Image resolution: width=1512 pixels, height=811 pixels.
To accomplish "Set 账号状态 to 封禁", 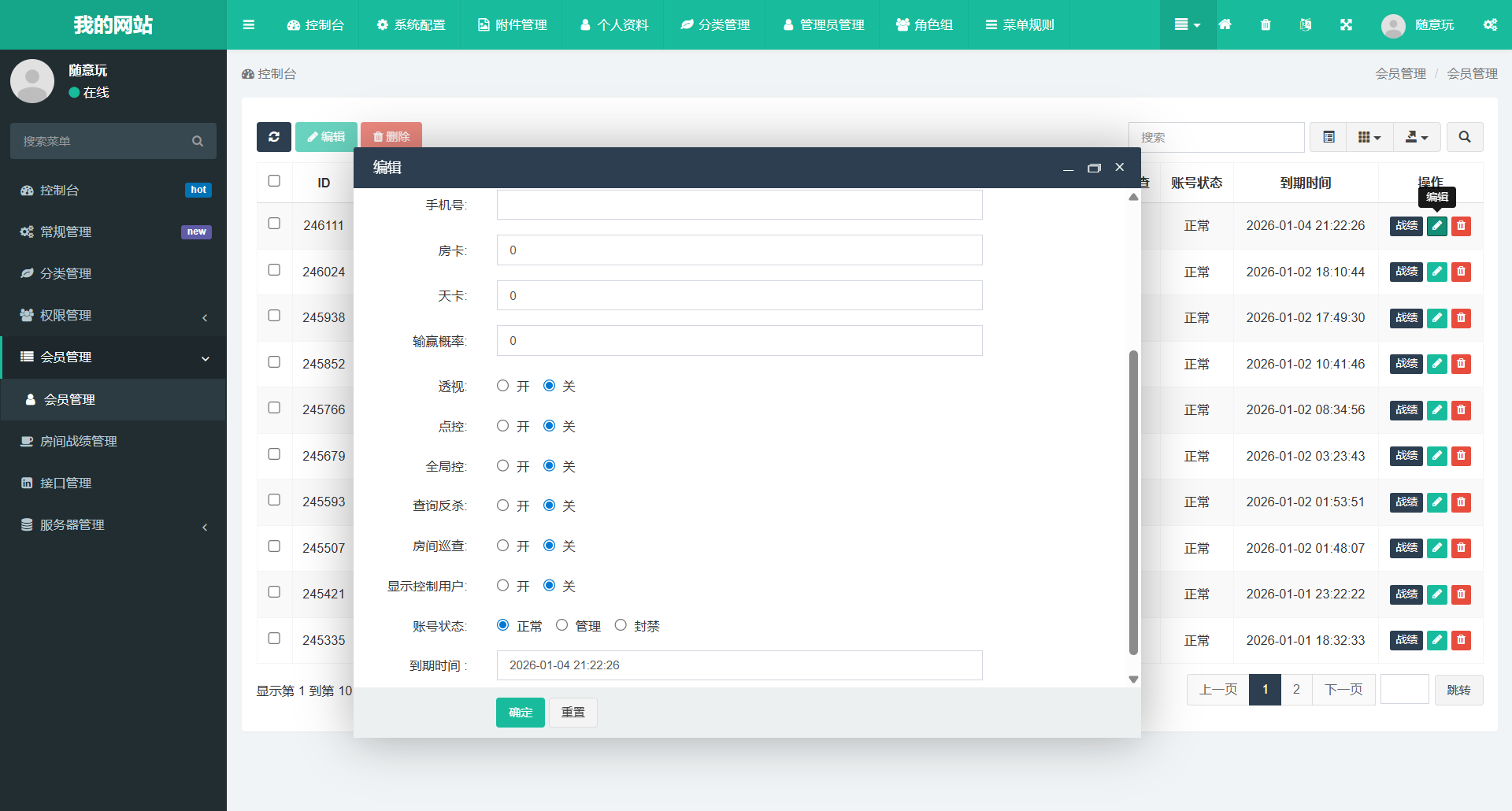I will tap(621, 625).
